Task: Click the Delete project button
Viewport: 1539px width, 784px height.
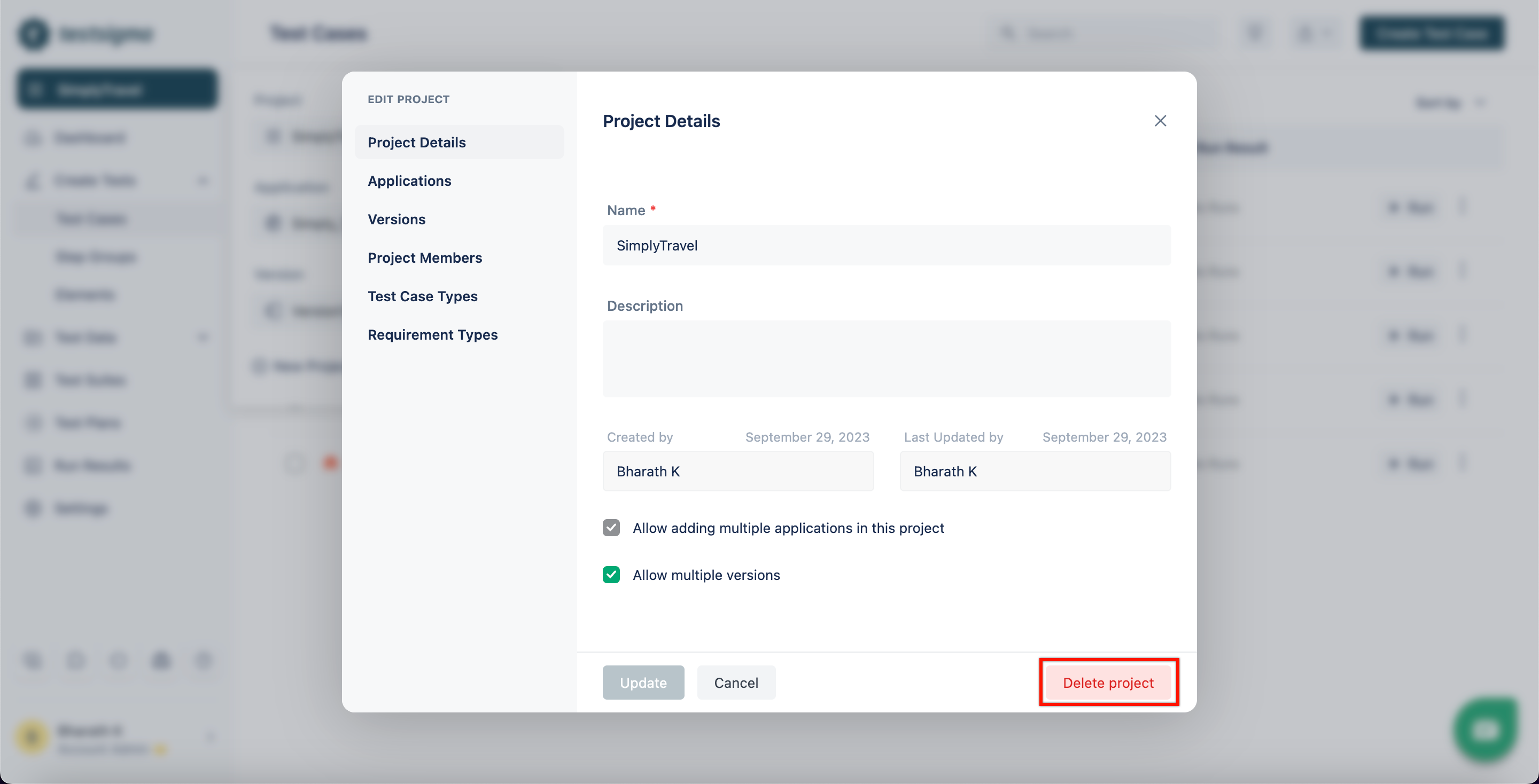Action: pos(1109,682)
